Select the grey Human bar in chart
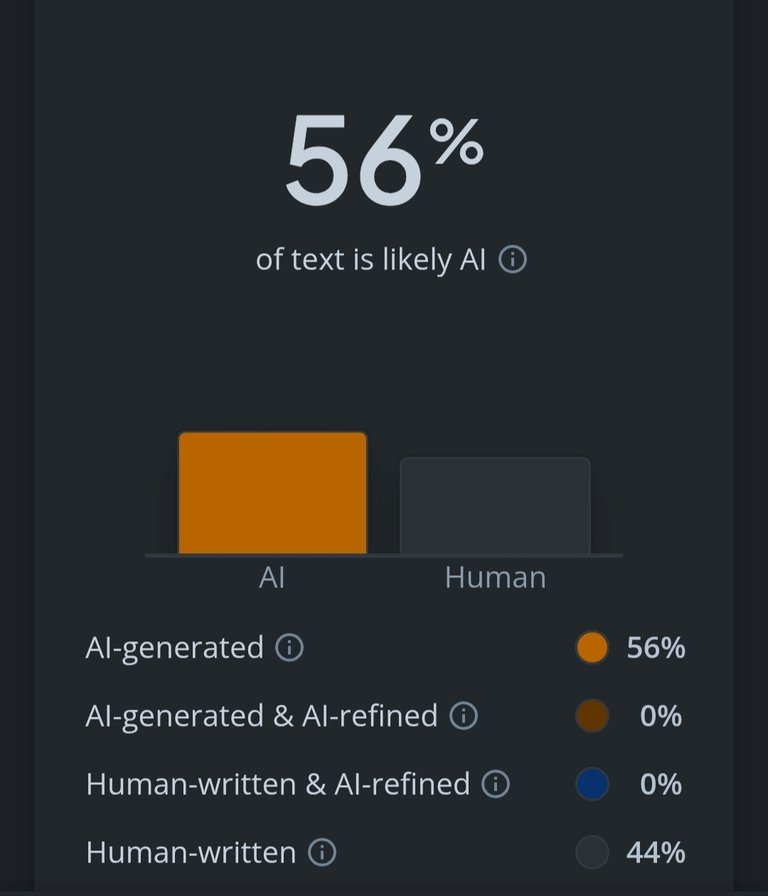This screenshot has height=896, width=768. pos(495,506)
